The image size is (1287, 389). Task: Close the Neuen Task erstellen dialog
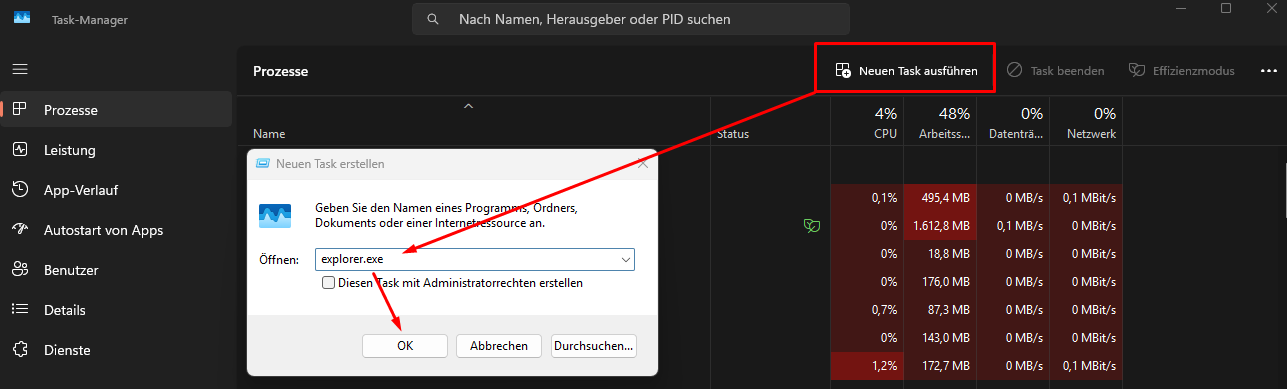click(642, 163)
